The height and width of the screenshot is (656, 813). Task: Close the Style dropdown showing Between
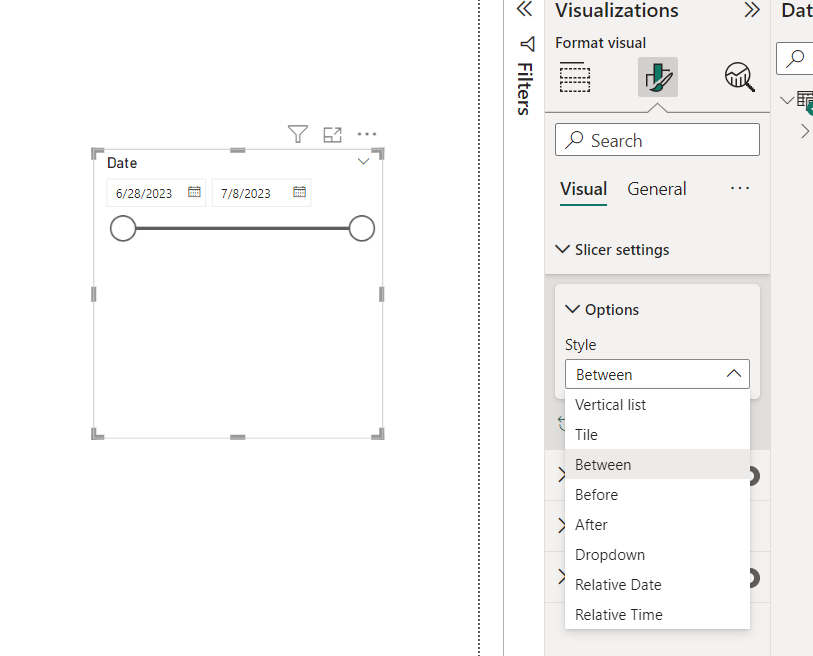pyautogui.click(x=657, y=374)
